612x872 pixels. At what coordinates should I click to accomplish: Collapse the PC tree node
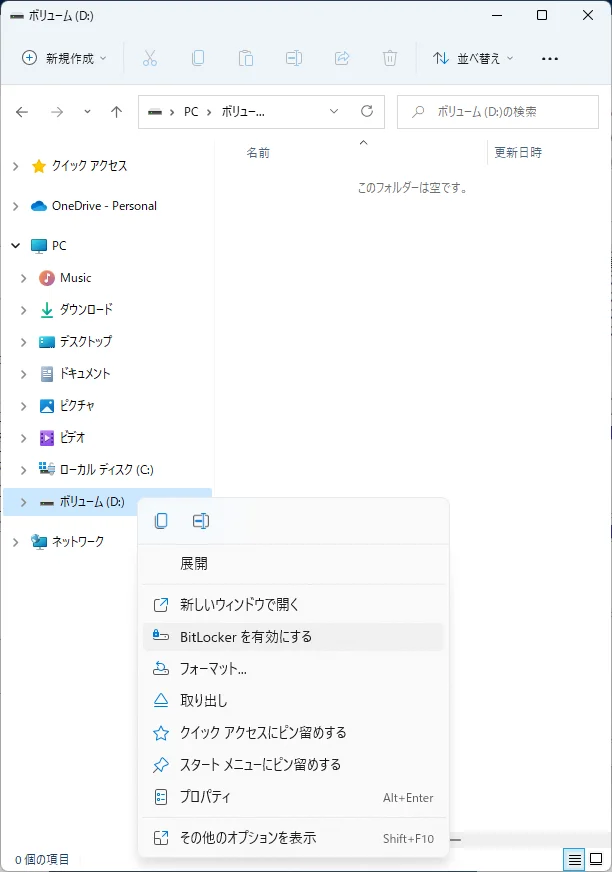pos(15,246)
